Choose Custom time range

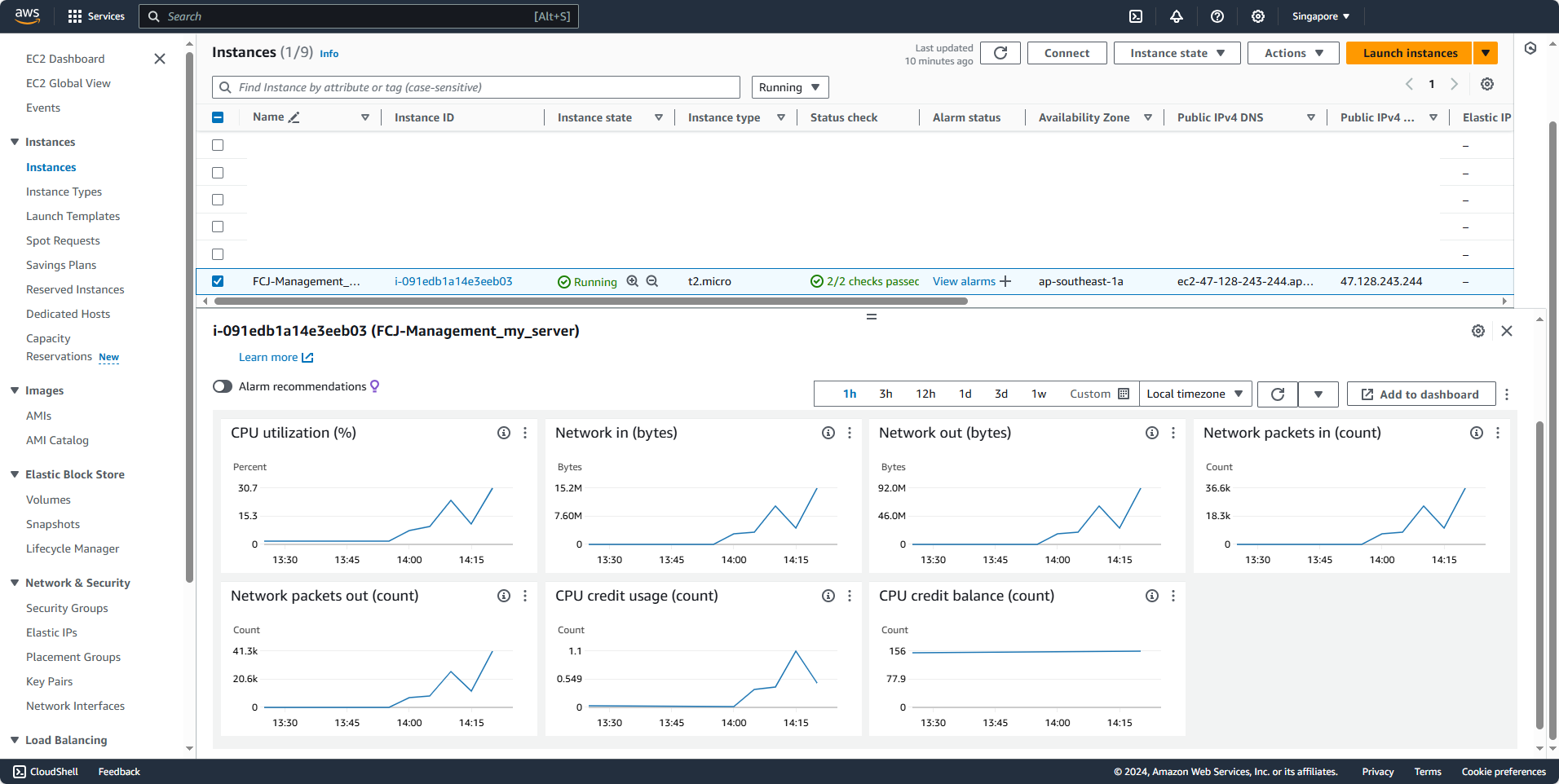pyautogui.click(x=1099, y=394)
